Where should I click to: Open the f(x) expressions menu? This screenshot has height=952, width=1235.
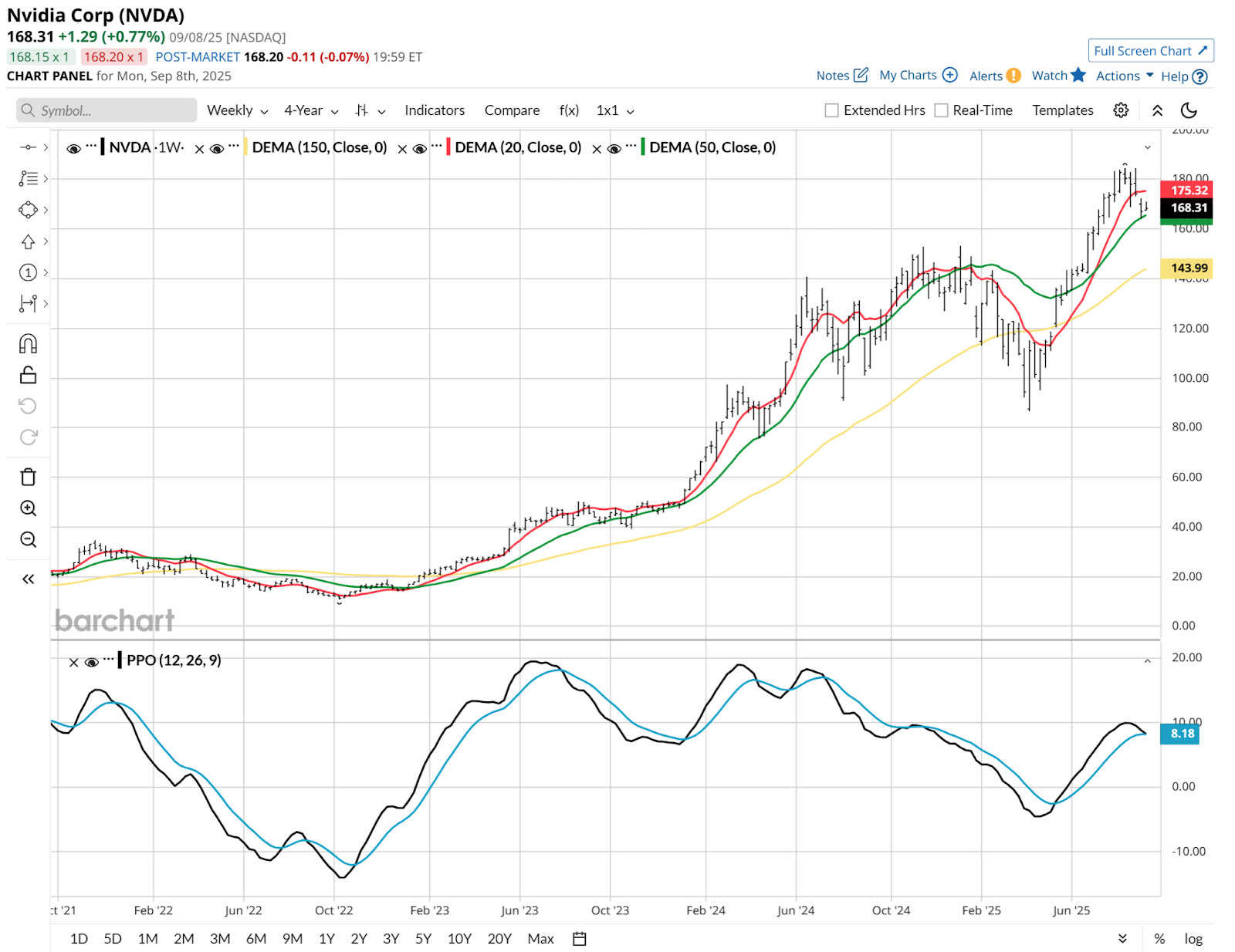(569, 110)
